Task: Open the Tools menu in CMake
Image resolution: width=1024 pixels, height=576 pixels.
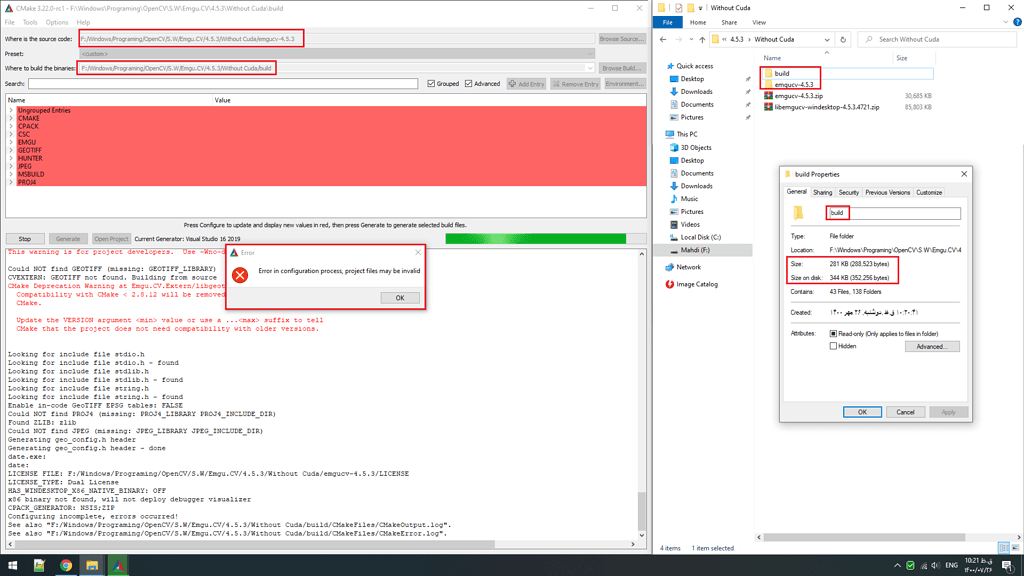Action: pos(30,21)
